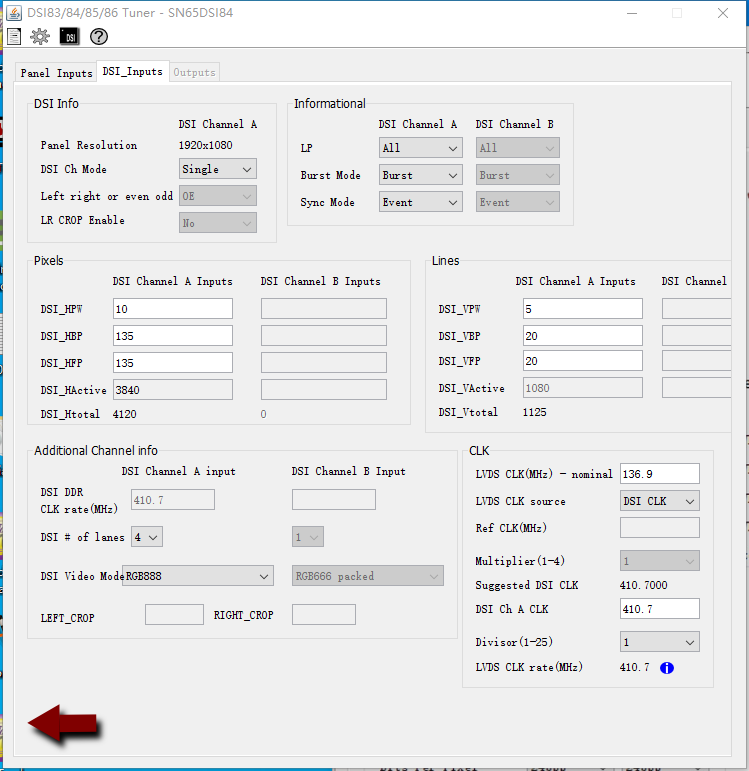The width and height of the screenshot is (749, 771).
Task: Click the document file toolbar icon
Action: 14,36
